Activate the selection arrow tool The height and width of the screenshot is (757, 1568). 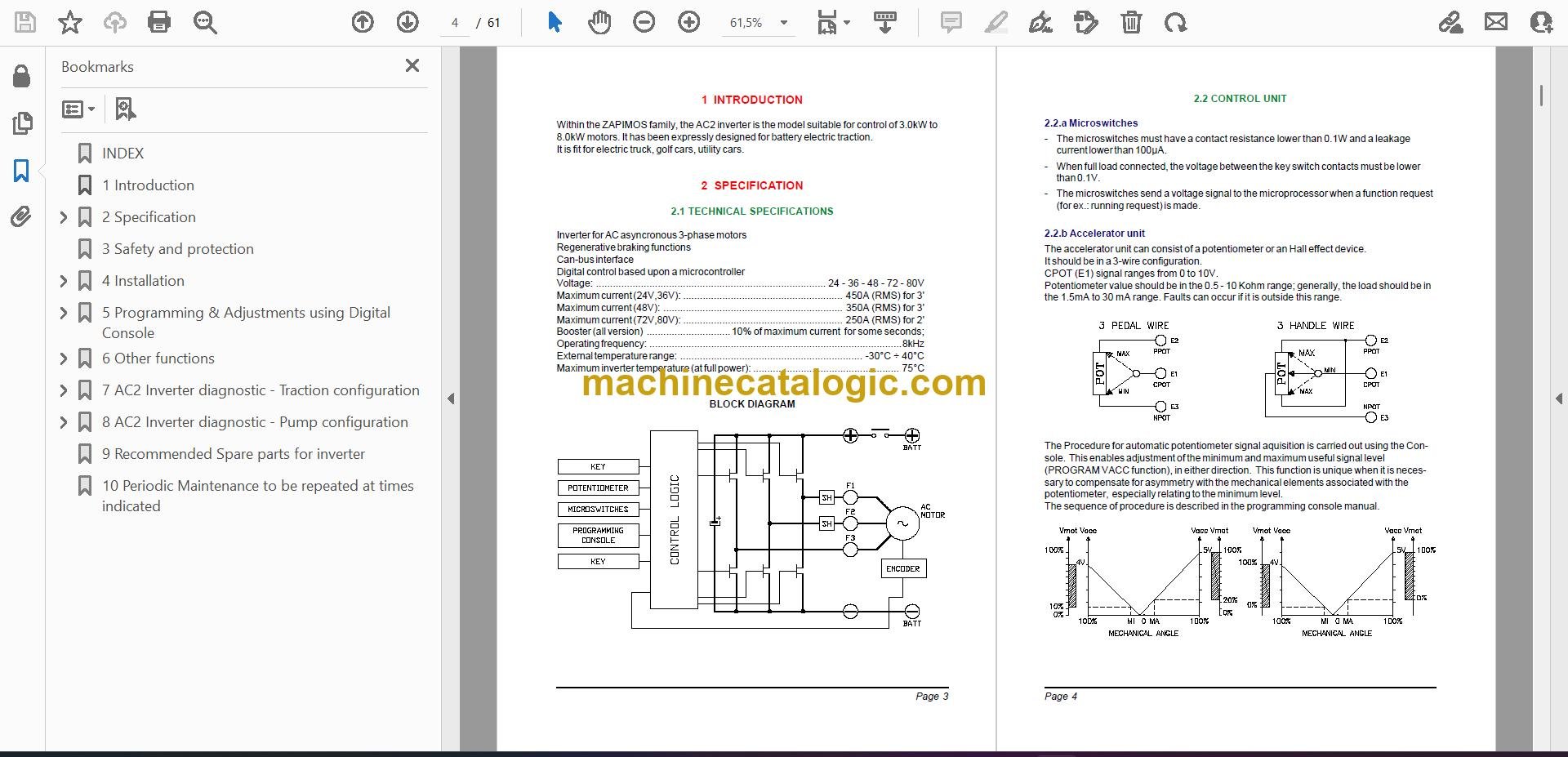[555, 23]
